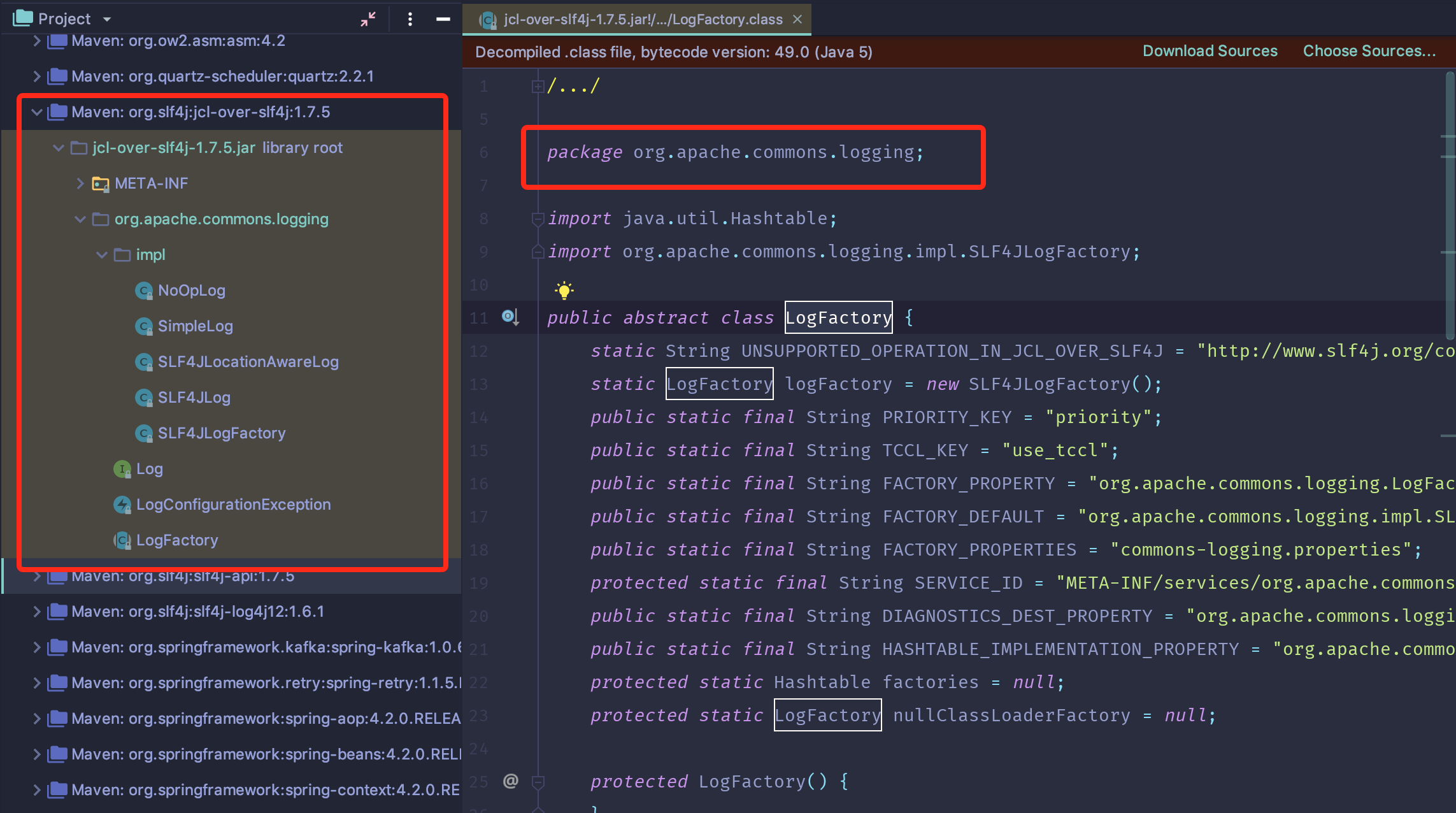Click the editor vertical scrollbar

1450,204
